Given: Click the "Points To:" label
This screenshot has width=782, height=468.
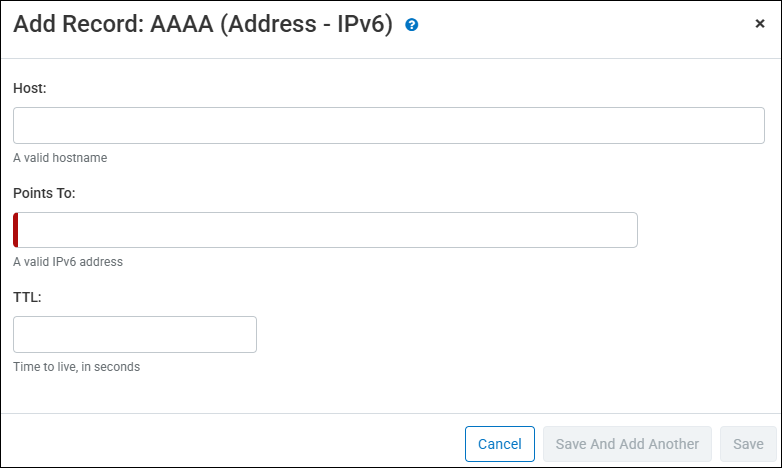Looking at the screenshot, I should click(44, 192).
